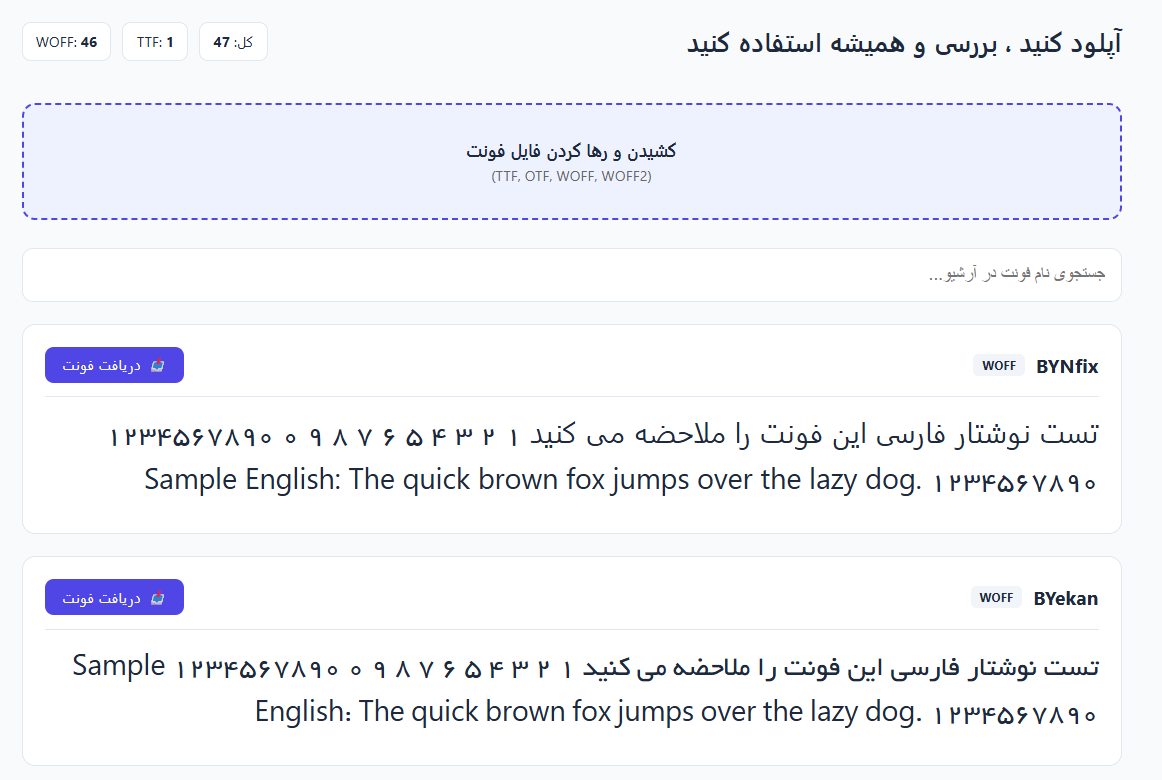Image resolution: width=1162 pixels, height=780 pixels.
Task: Open the BYNfix font title
Action: coord(1067,366)
